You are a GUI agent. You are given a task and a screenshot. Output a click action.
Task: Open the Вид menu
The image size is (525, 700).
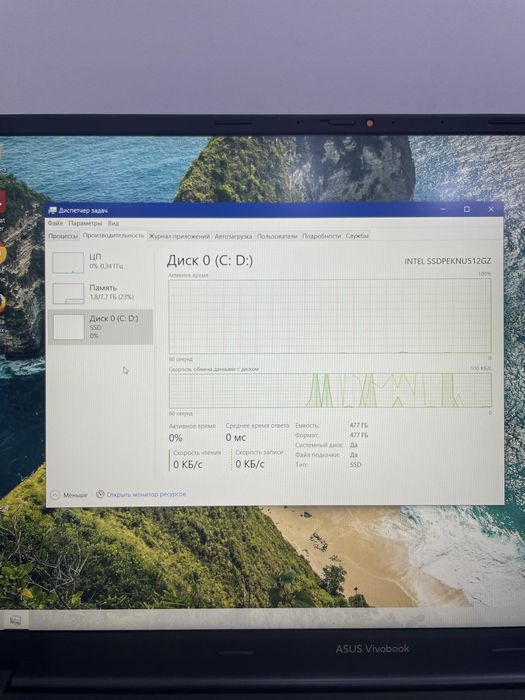click(113, 223)
